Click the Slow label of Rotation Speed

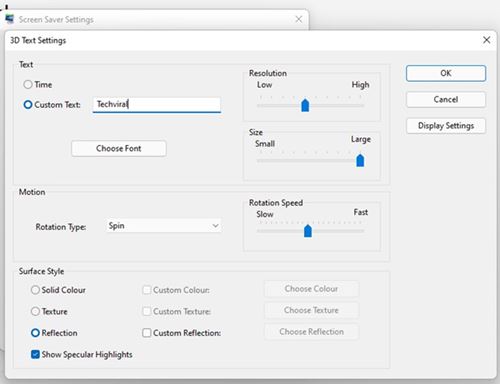[x=265, y=214]
